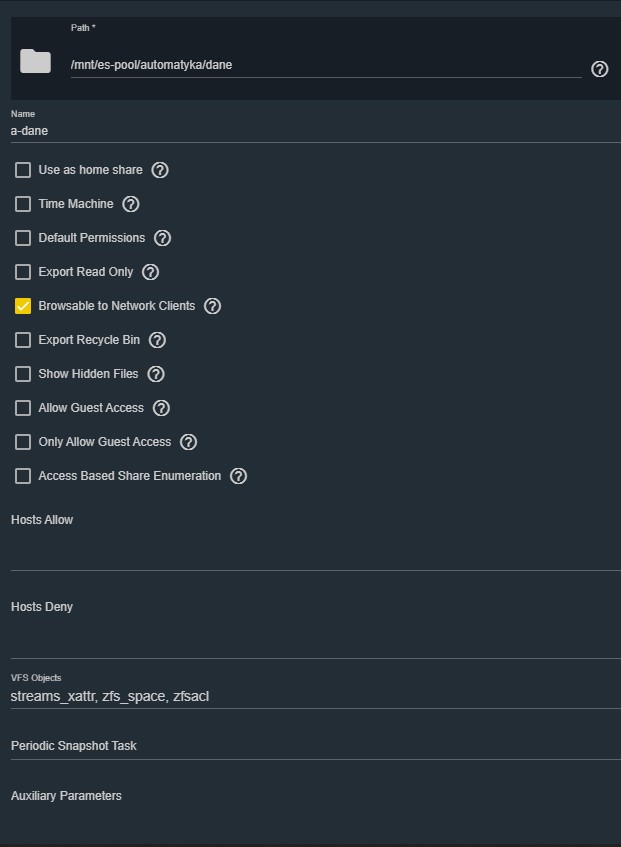621x847 pixels.
Task: Show Default Permissions help icon
Action: 163,238
